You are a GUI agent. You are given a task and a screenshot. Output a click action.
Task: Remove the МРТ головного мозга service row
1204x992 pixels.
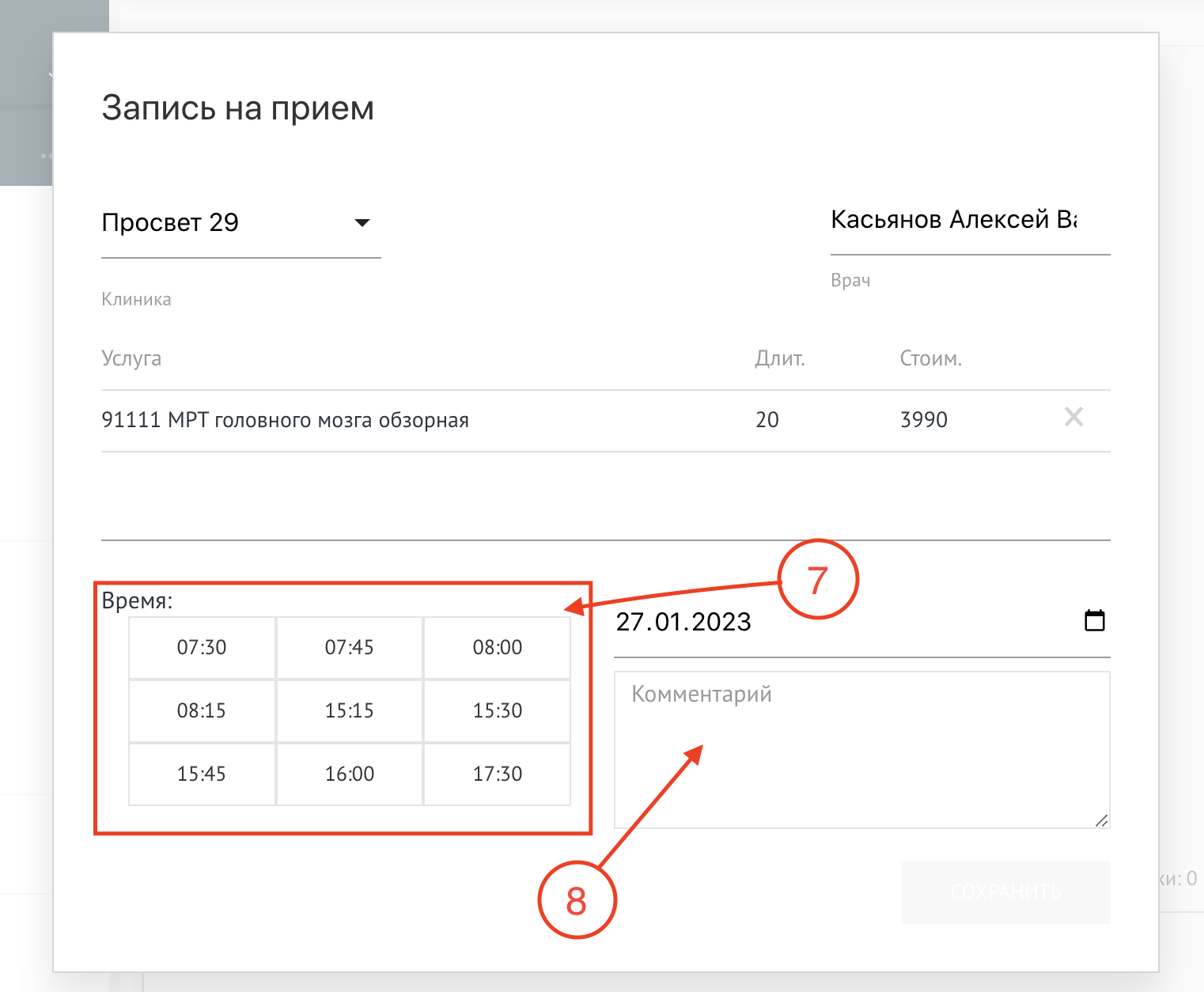1073,417
